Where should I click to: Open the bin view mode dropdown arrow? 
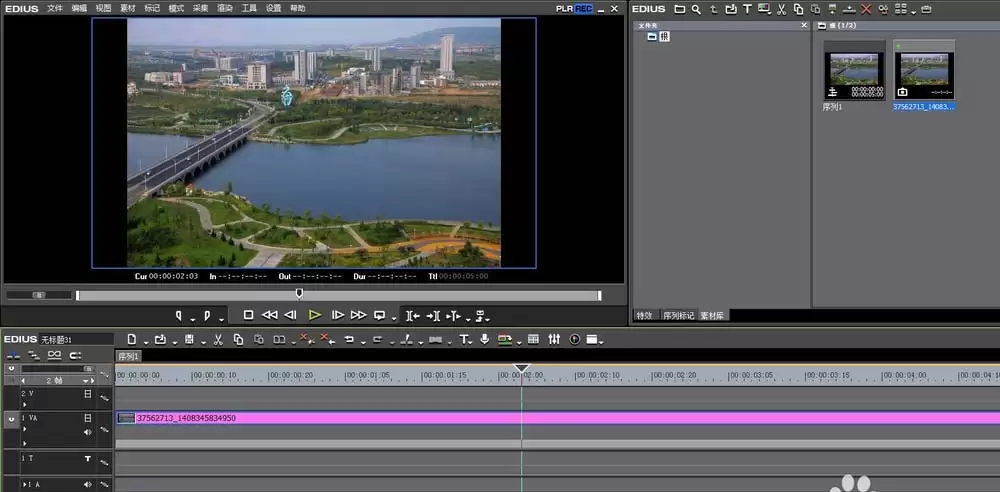pyautogui.click(x=913, y=12)
